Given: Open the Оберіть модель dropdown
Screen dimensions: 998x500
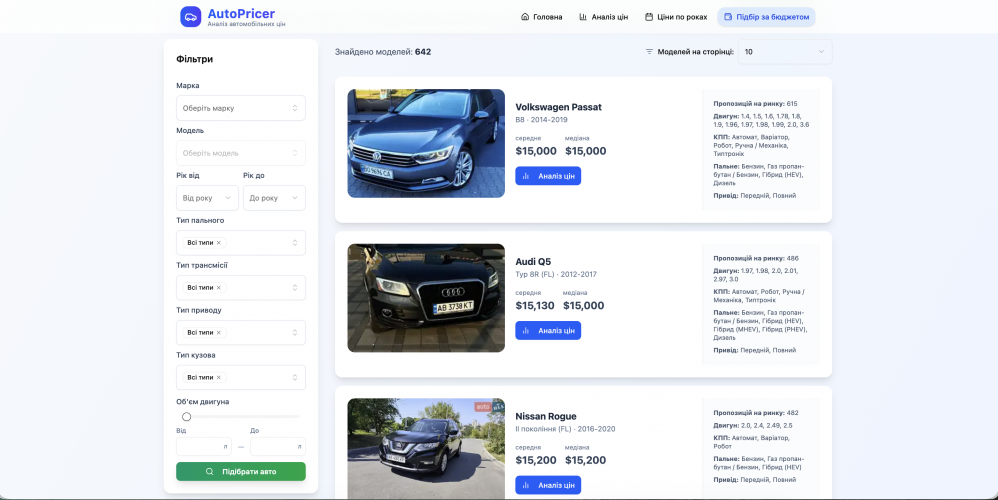Looking at the screenshot, I should 241,153.
